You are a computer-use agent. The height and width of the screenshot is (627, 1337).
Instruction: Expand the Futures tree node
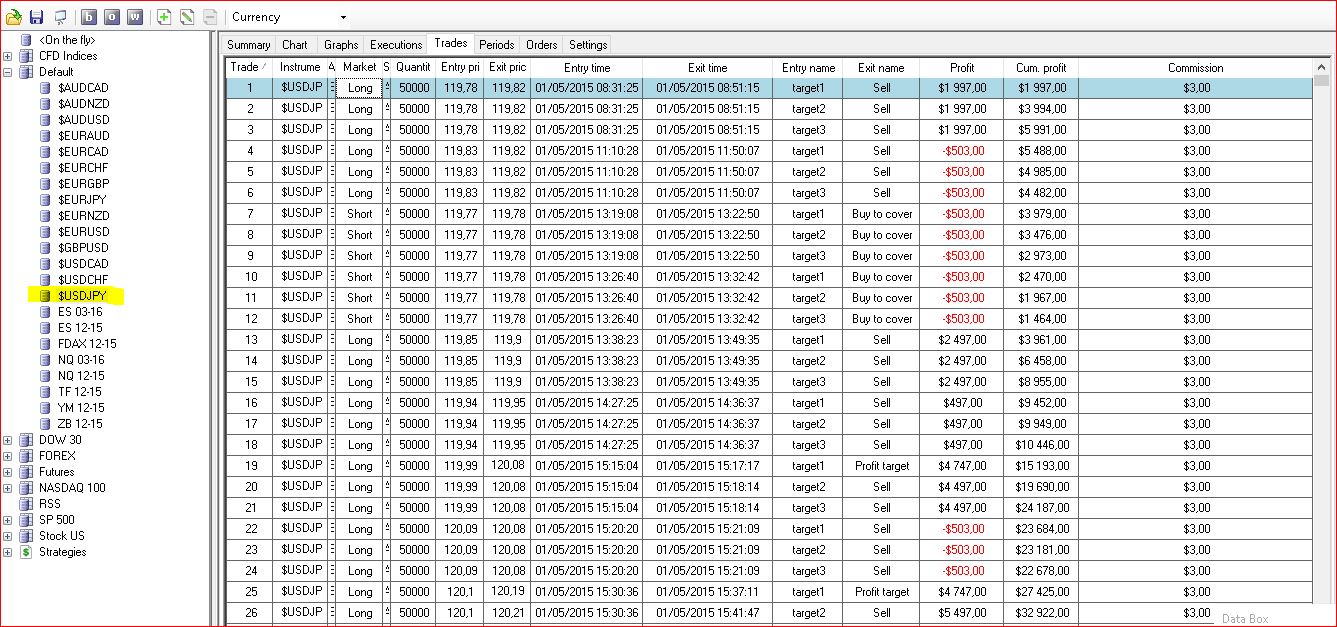(x=8, y=472)
